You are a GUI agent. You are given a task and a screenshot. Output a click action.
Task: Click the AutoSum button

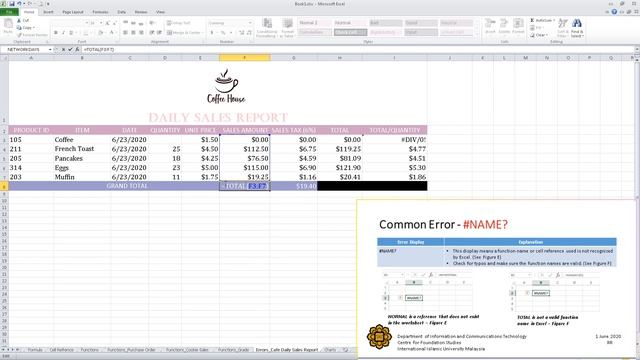[540, 20]
